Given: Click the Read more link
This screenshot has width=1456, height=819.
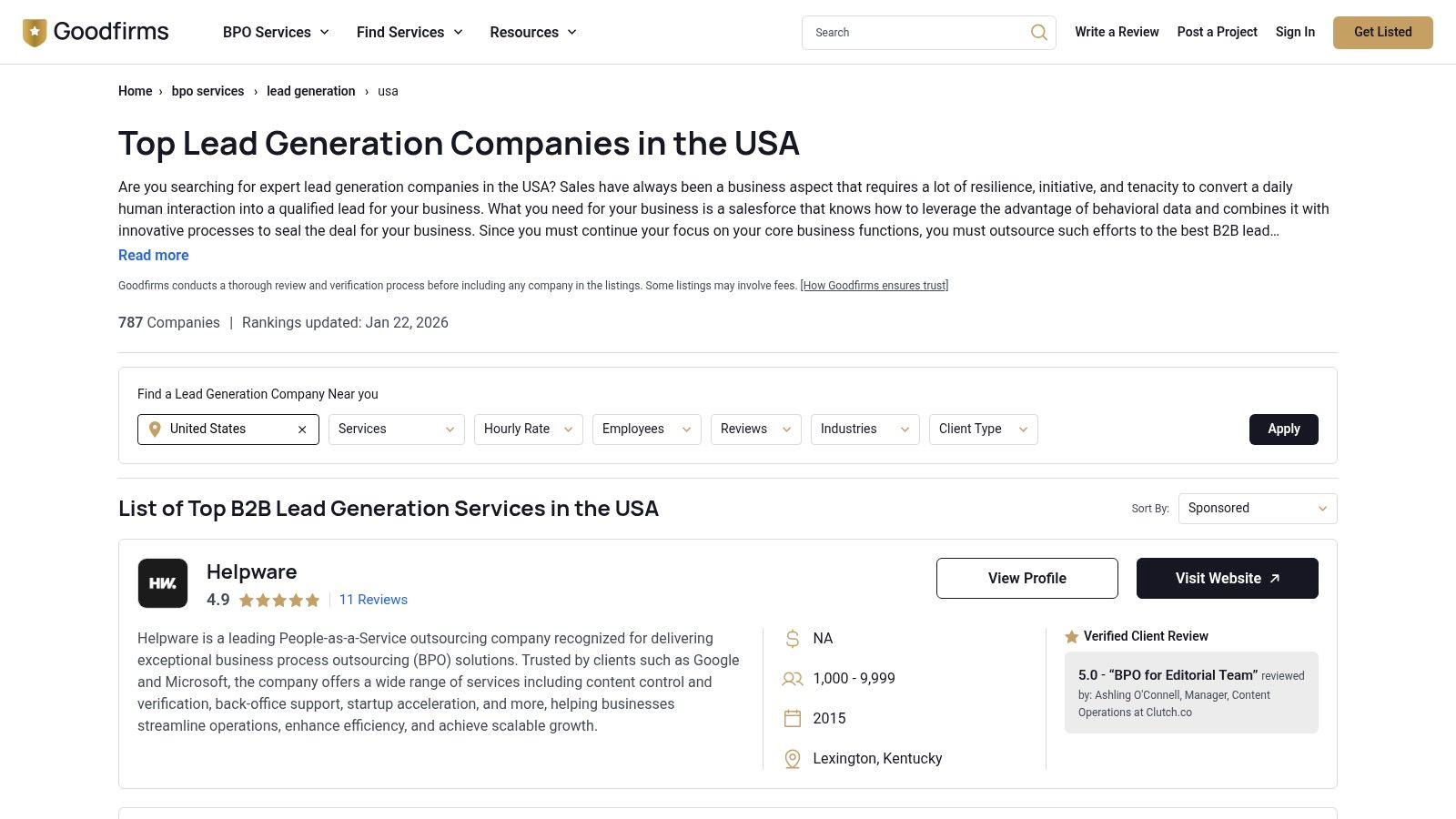Looking at the screenshot, I should tap(153, 255).
